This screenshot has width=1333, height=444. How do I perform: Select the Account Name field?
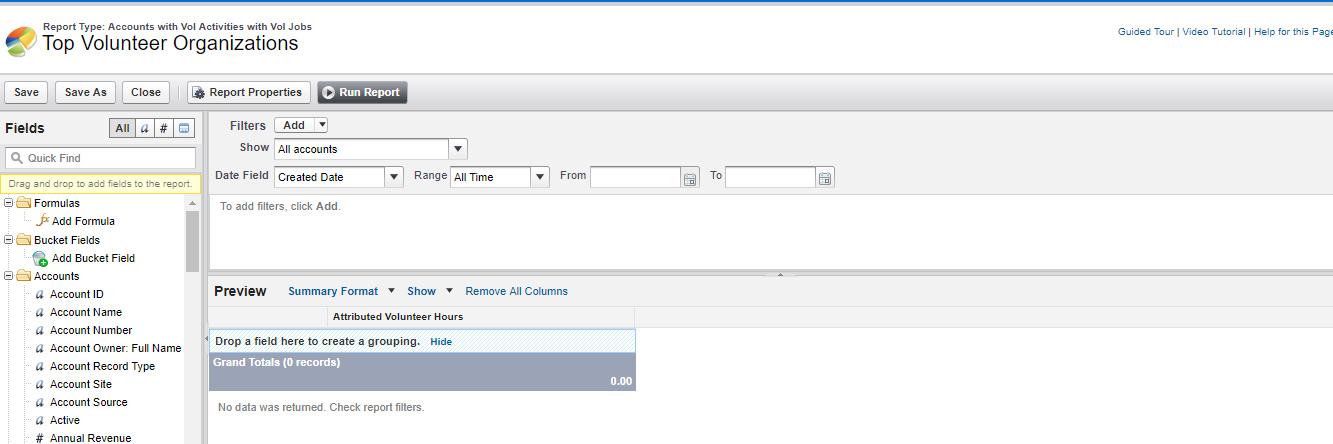tap(86, 312)
